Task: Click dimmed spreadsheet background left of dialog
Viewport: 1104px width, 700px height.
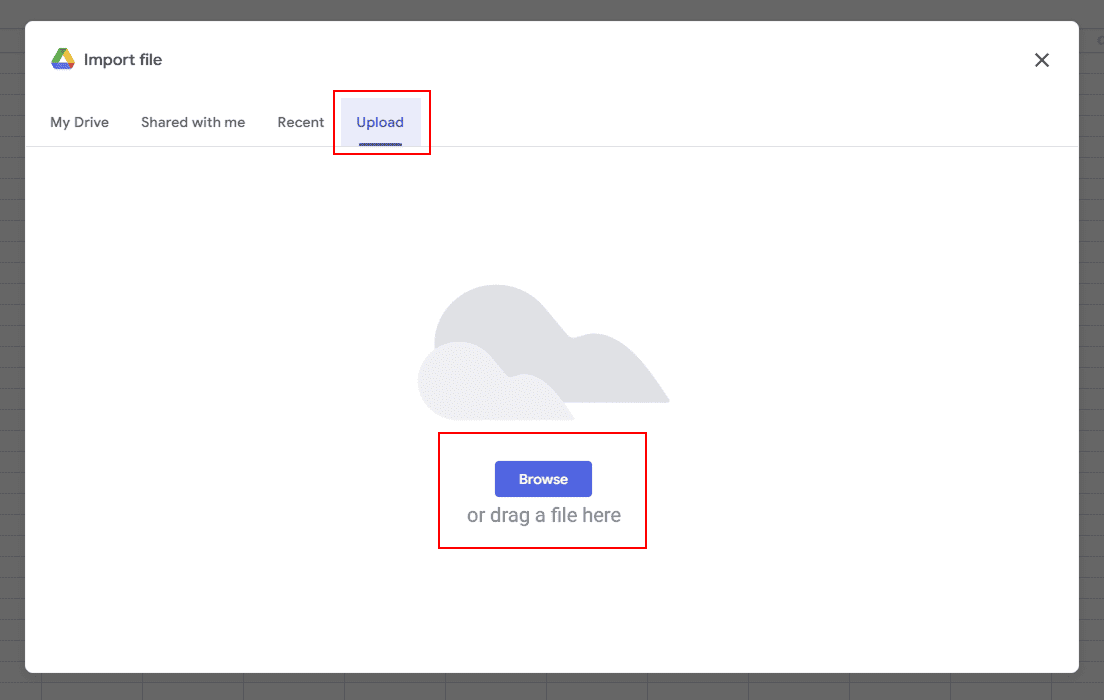Action: 11,350
